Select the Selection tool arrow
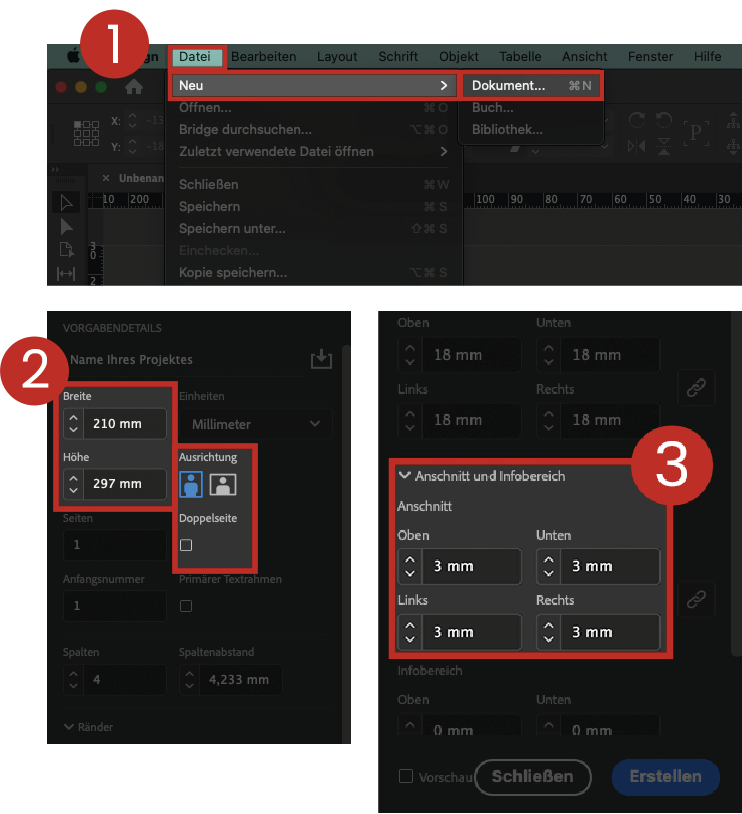Screen dimensions: 742x814 click(x=66, y=202)
